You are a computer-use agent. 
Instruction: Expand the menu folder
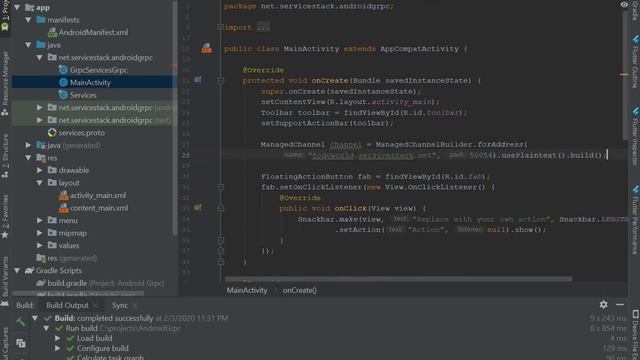[x=40, y=220]
